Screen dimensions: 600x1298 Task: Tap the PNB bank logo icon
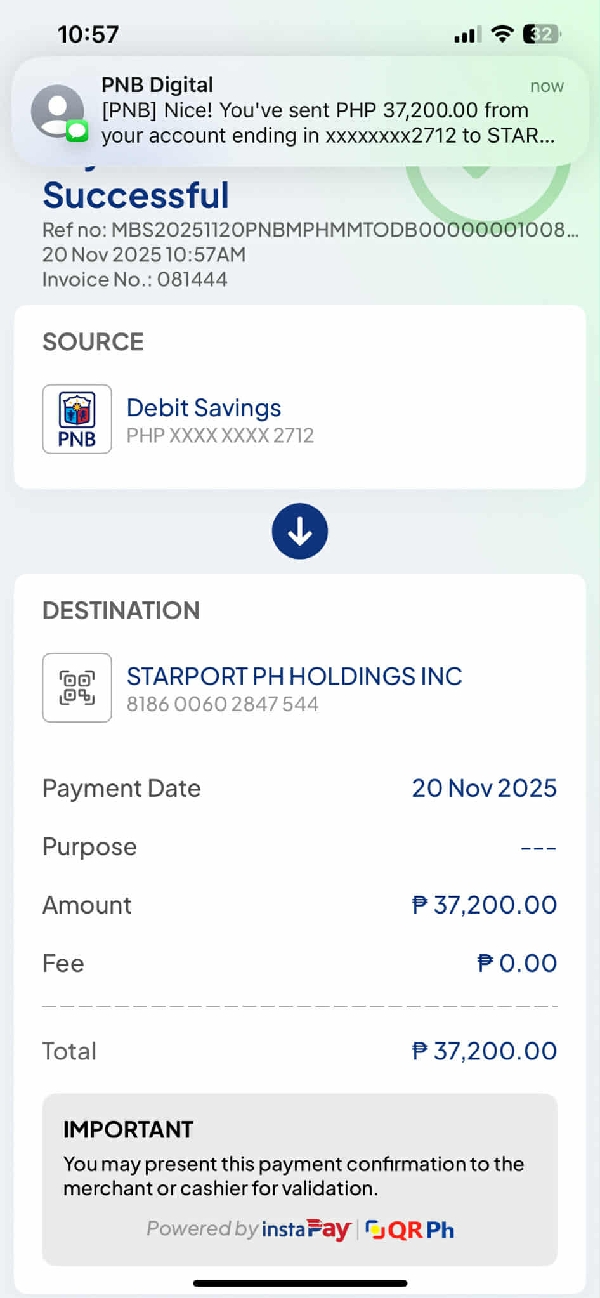[77, 419]
